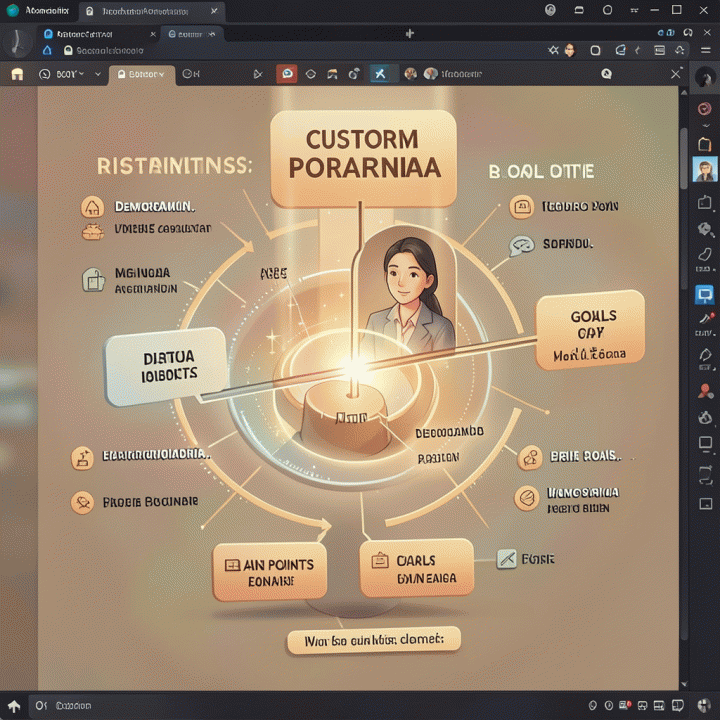Click the last globe icon in the bottom bar

coord(703,705)
